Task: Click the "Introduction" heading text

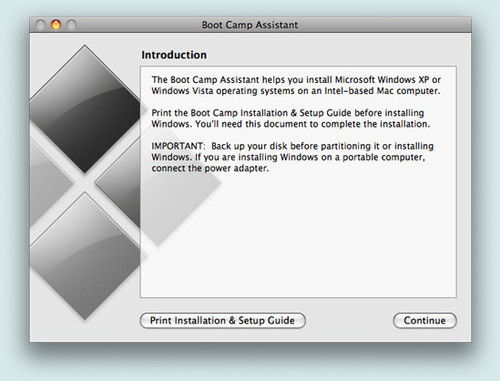Action: point(174,55)
